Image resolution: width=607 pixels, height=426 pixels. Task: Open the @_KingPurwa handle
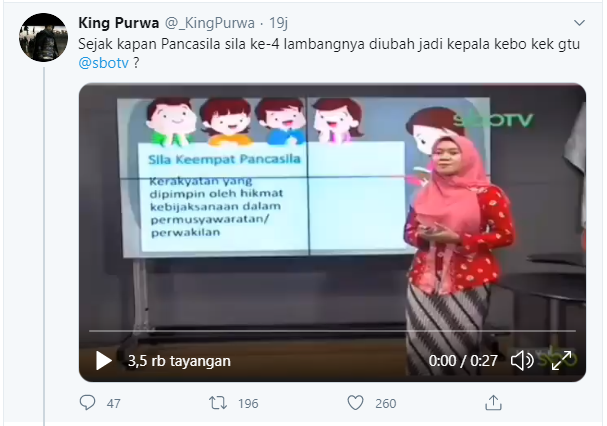[x=210, y=23]
